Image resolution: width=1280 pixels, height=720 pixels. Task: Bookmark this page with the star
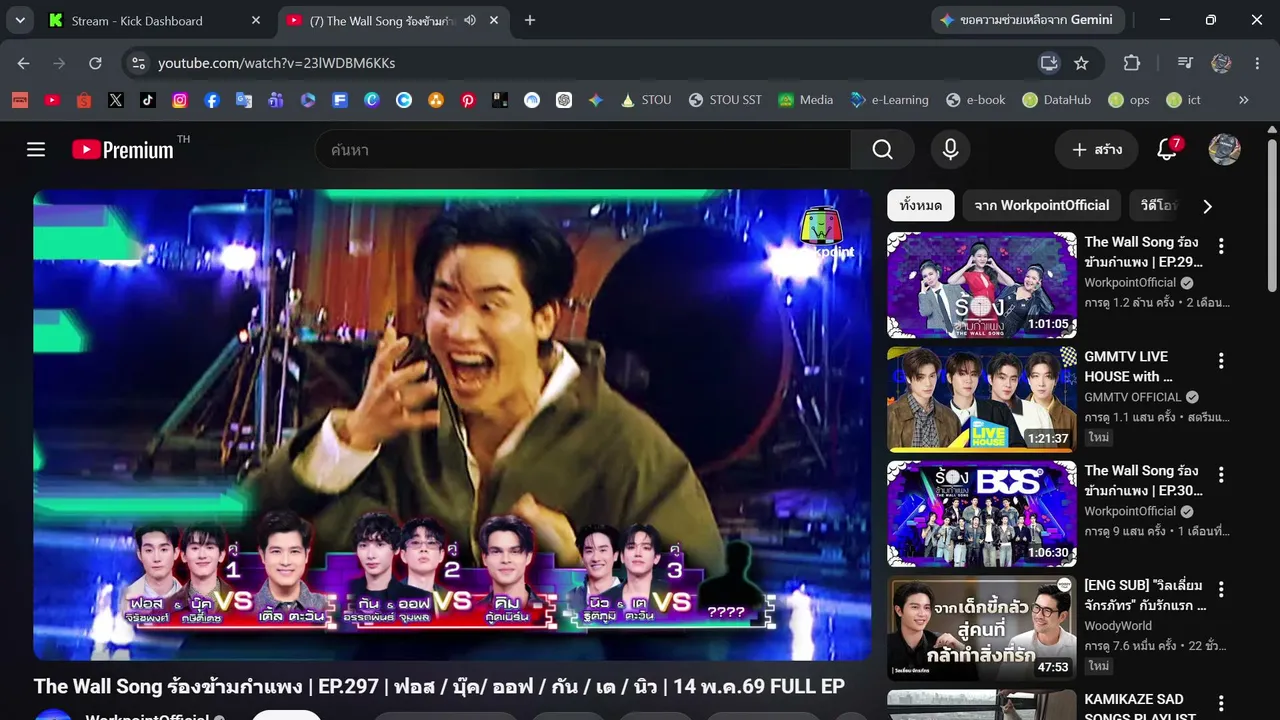(1081, 63)
